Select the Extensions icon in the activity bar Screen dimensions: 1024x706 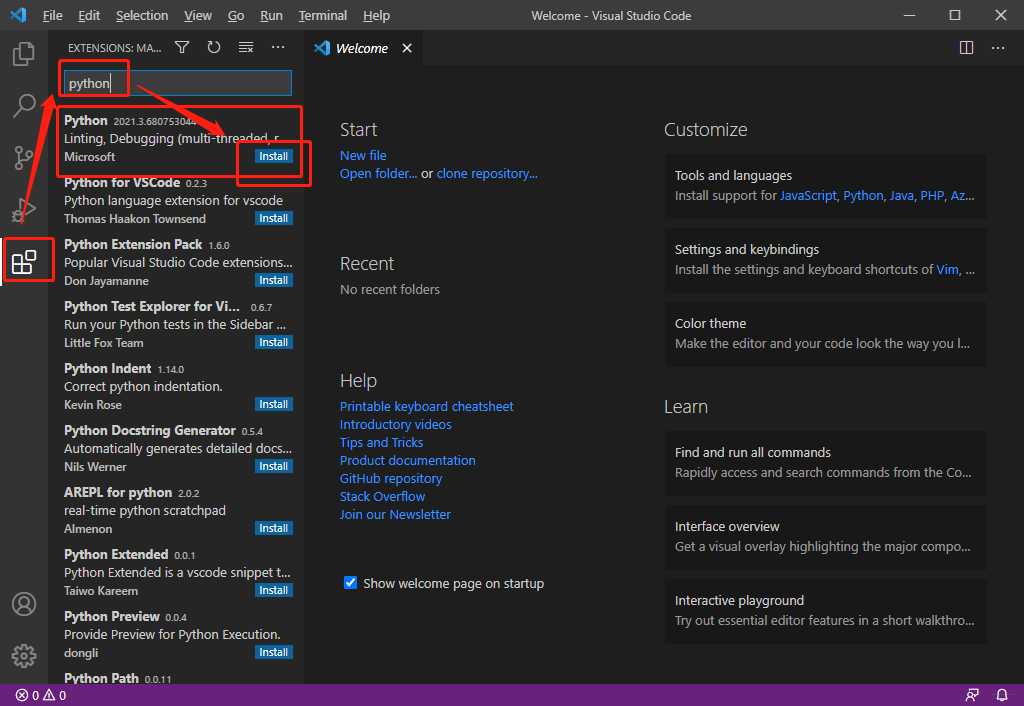point(23,259)
